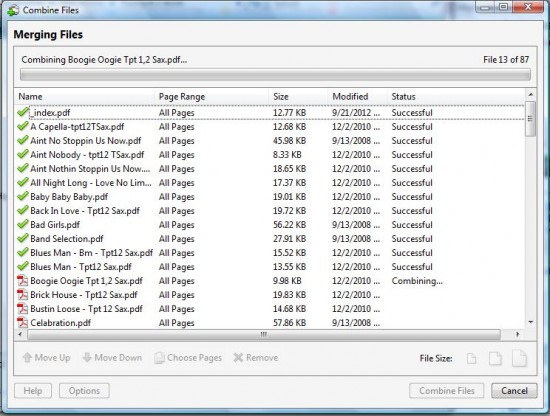Select the small file size icon

[471, 358]
